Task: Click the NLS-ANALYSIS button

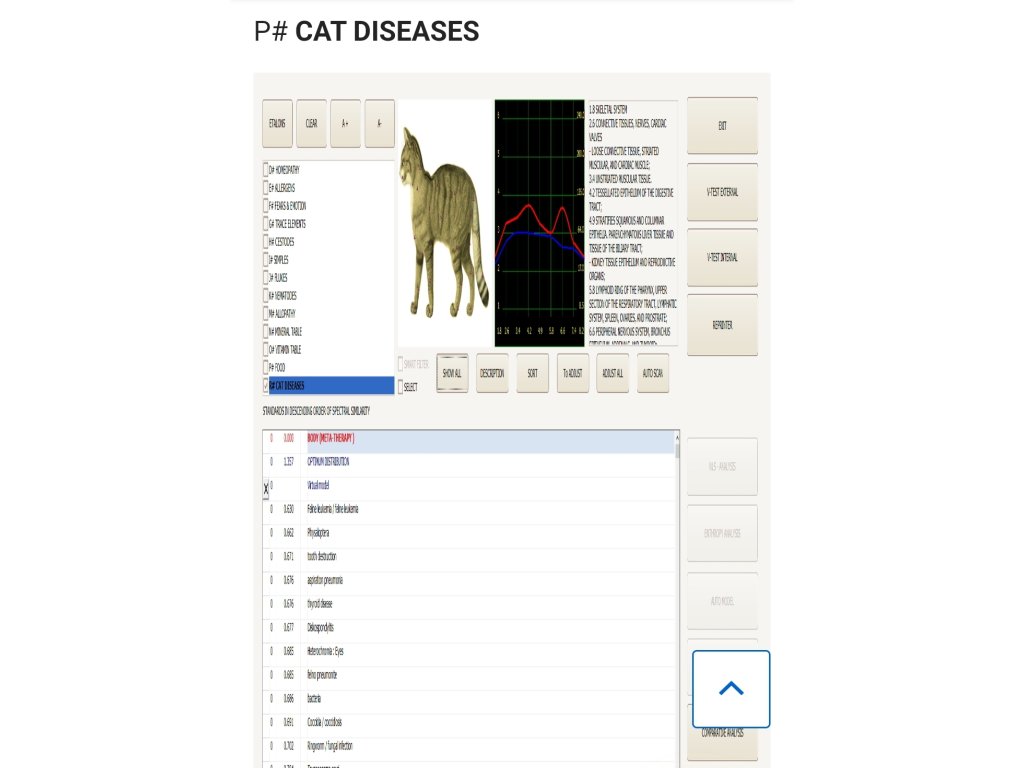Action: [x=722, y=466]
